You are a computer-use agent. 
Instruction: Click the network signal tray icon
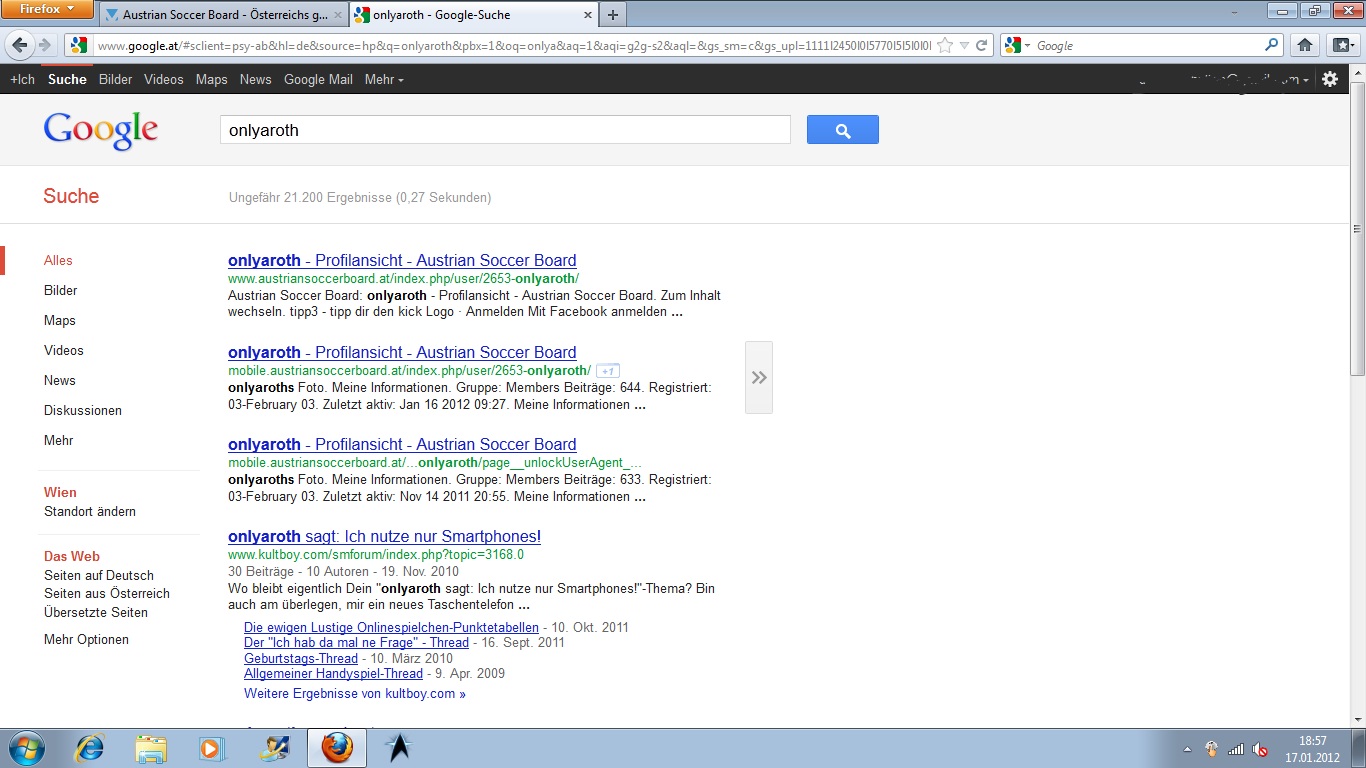(1236, 749)
